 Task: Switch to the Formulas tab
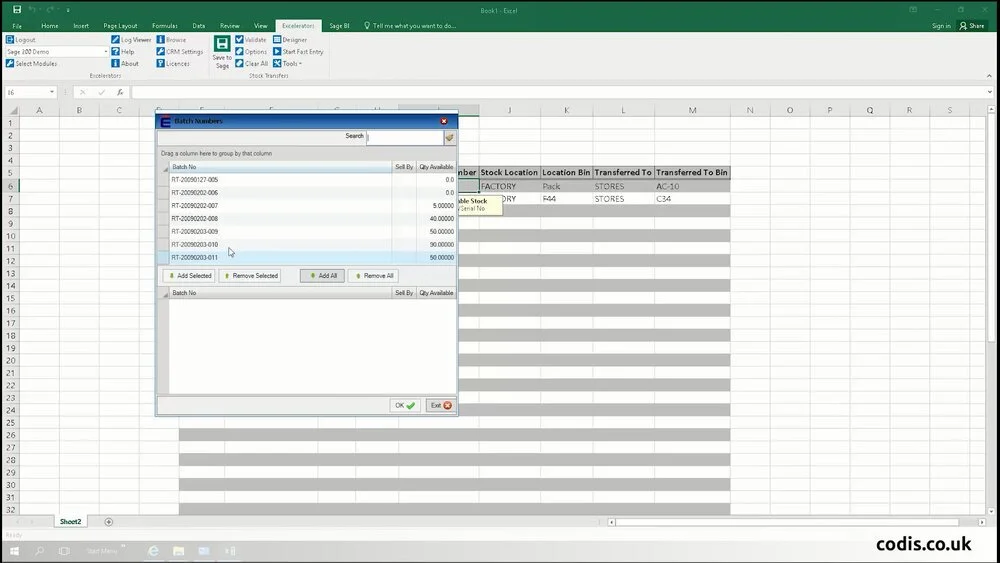click(x=165, y=26)
